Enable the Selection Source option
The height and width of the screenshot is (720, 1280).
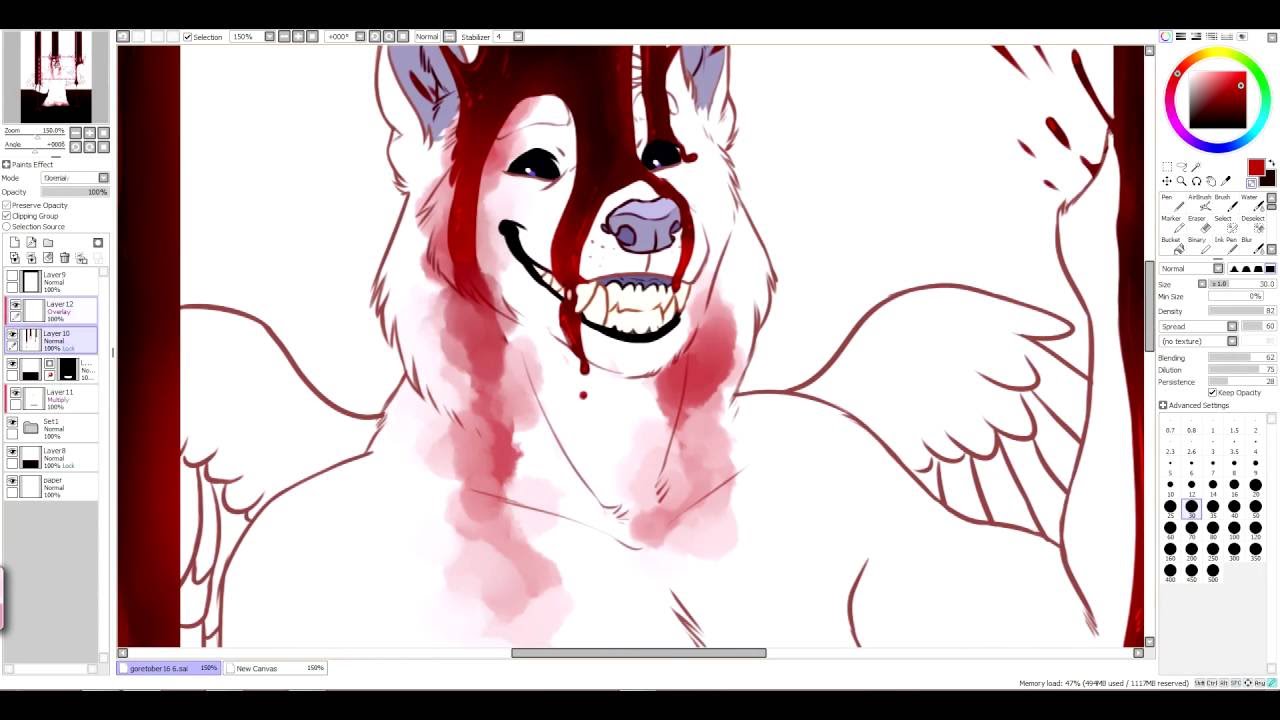tap(7, 227)
